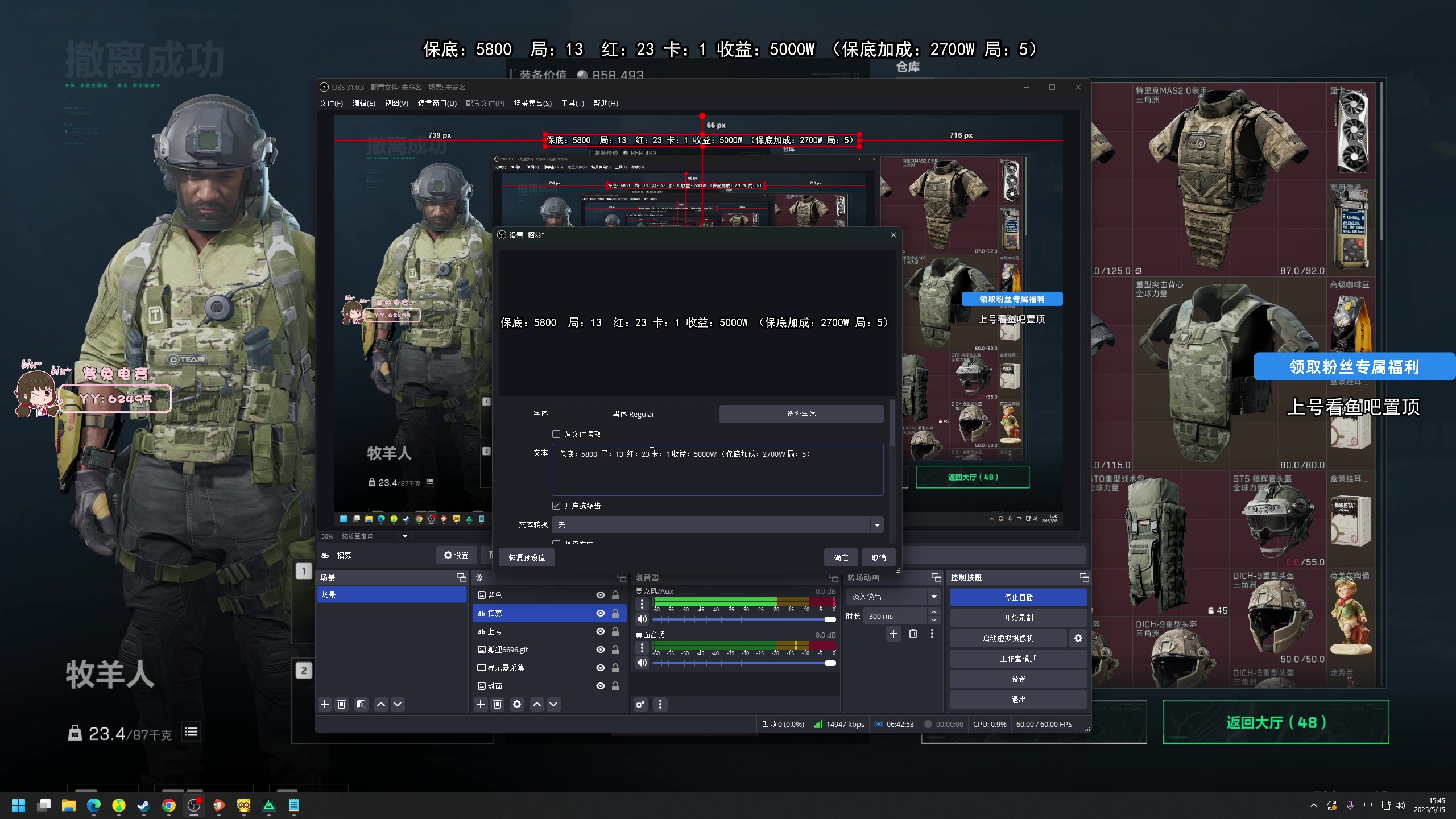Open 工具(T) menu
Image resolution: width=1456 pixels, height=819 pixels.
pyautogui.click(x=572, y=103)
